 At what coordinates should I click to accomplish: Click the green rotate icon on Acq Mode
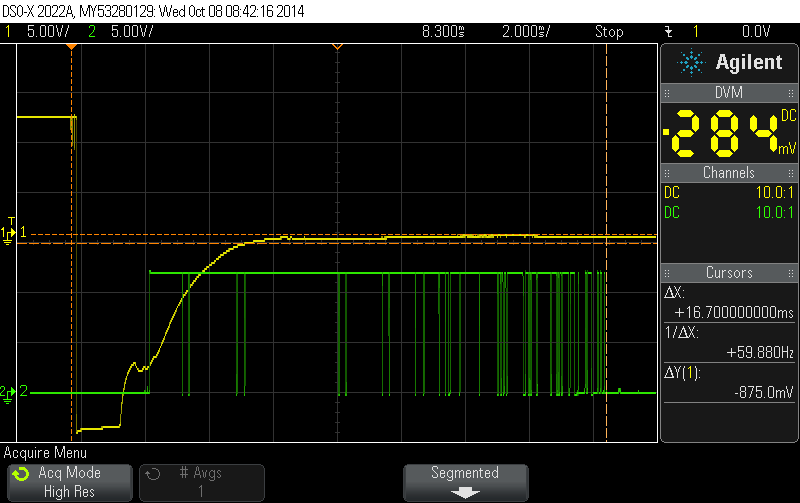(x=21, y=474)
